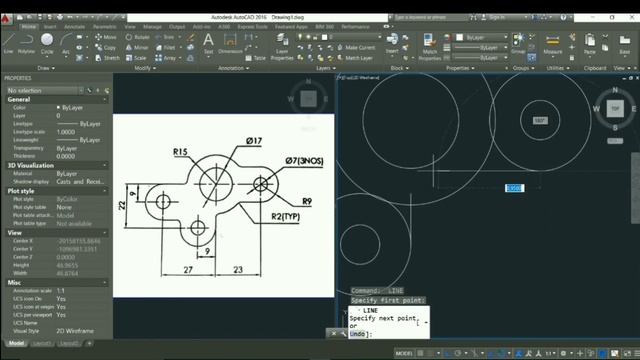Insert a Table
The image size is (640, 360).
coord(256,58)
